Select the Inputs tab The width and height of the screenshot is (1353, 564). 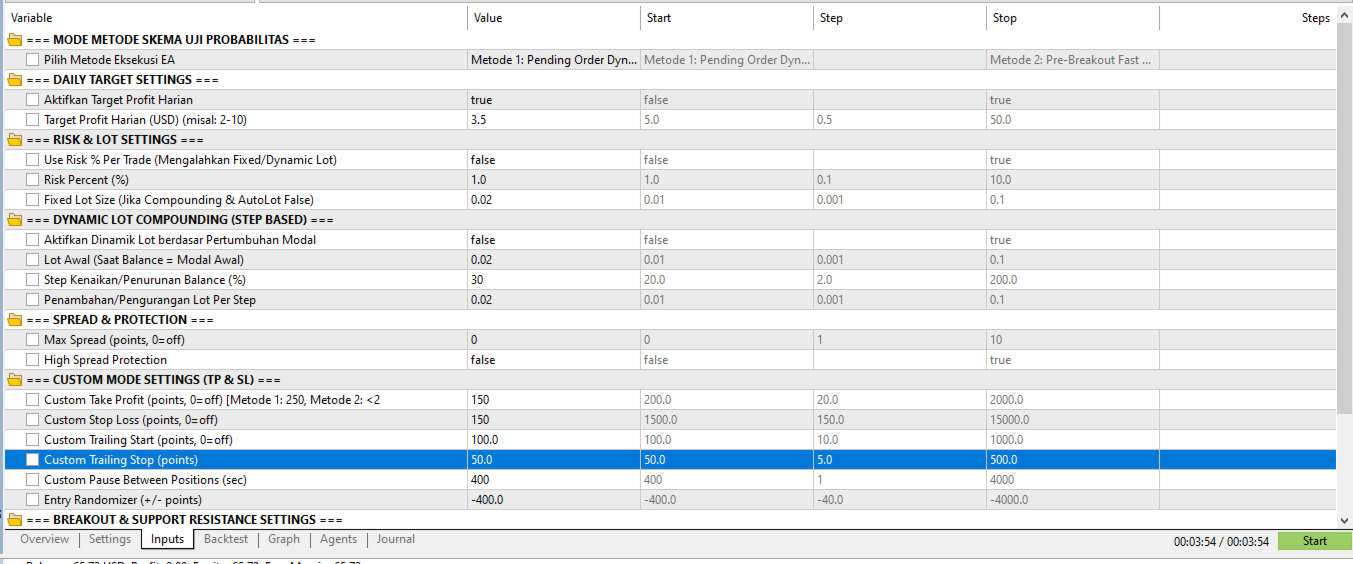tap(167, 539)
